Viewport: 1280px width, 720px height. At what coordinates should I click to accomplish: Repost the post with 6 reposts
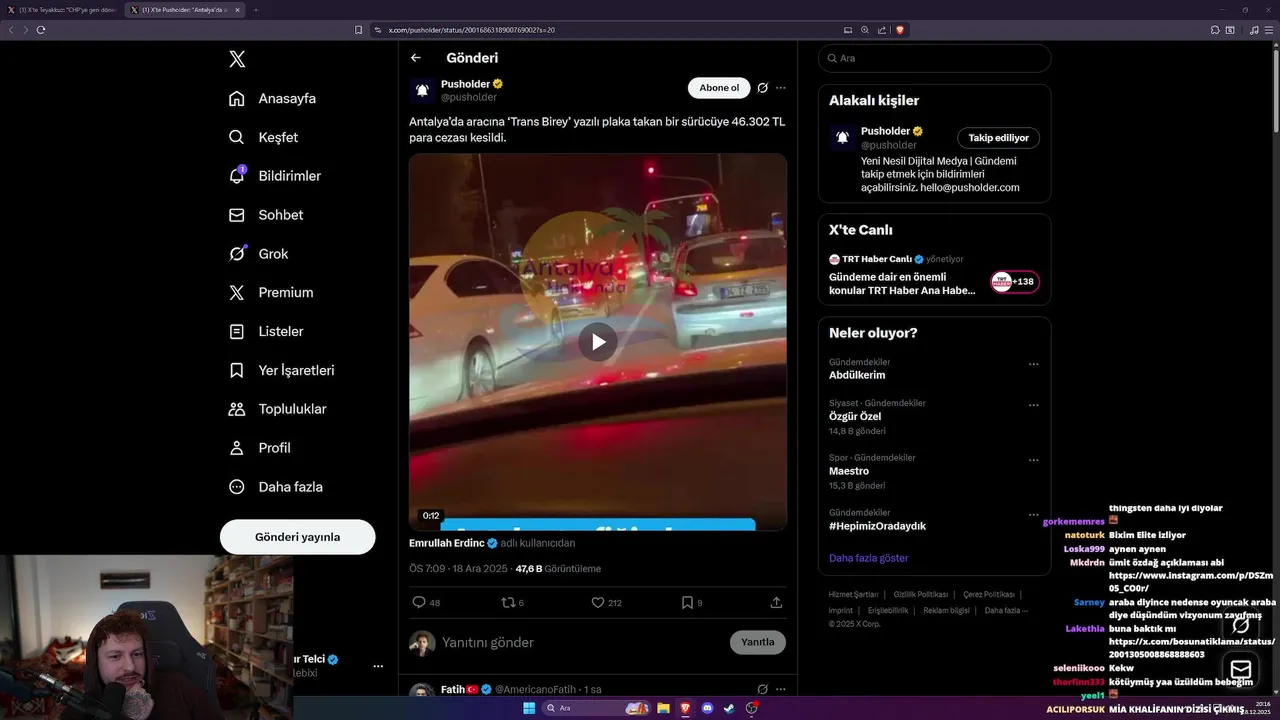point(507,603)
